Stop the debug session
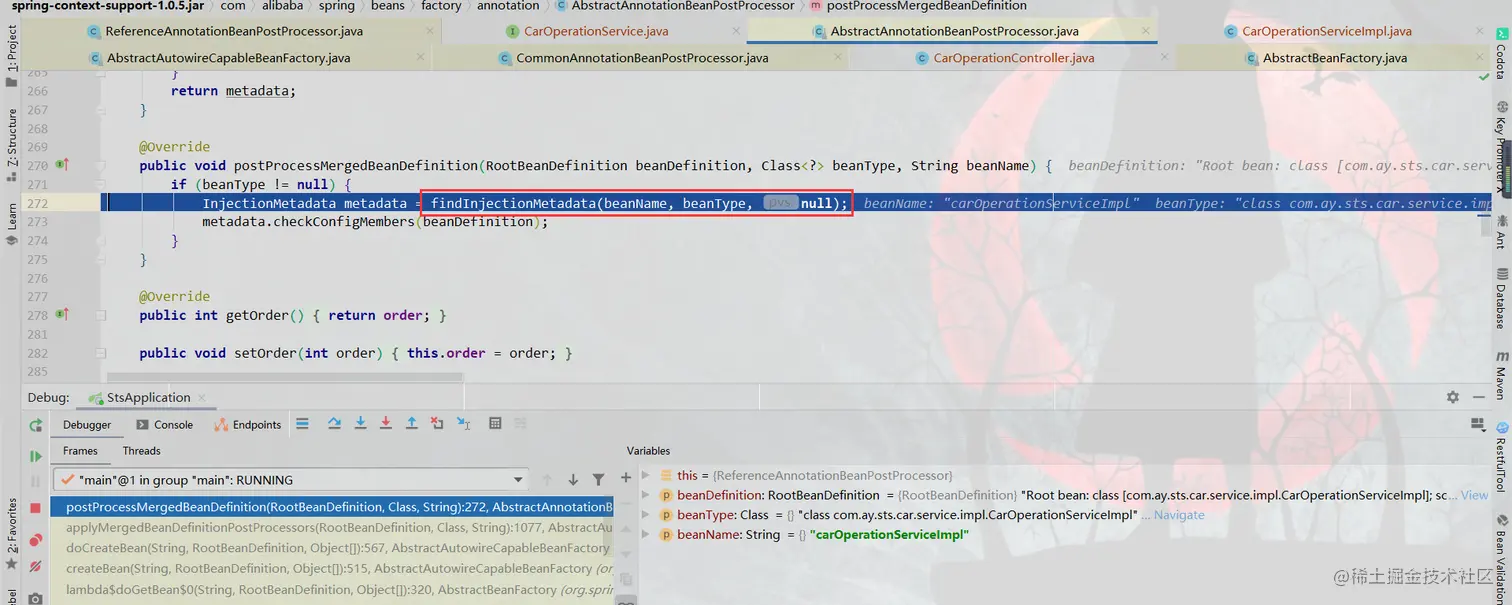The image size is (1512, 605). [36, 508]
